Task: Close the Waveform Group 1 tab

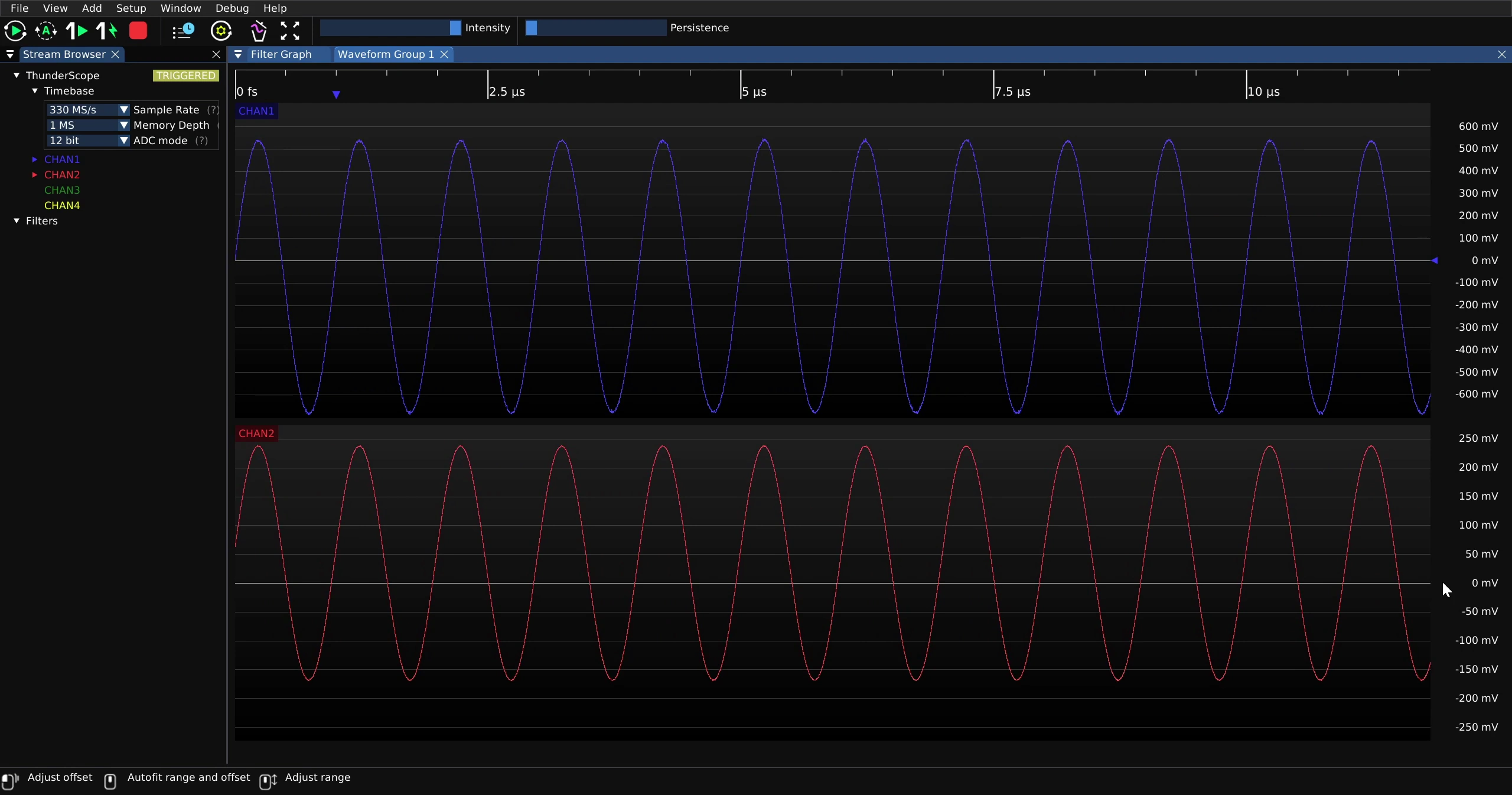Action: pyautogui.click(x=444, y=54)
